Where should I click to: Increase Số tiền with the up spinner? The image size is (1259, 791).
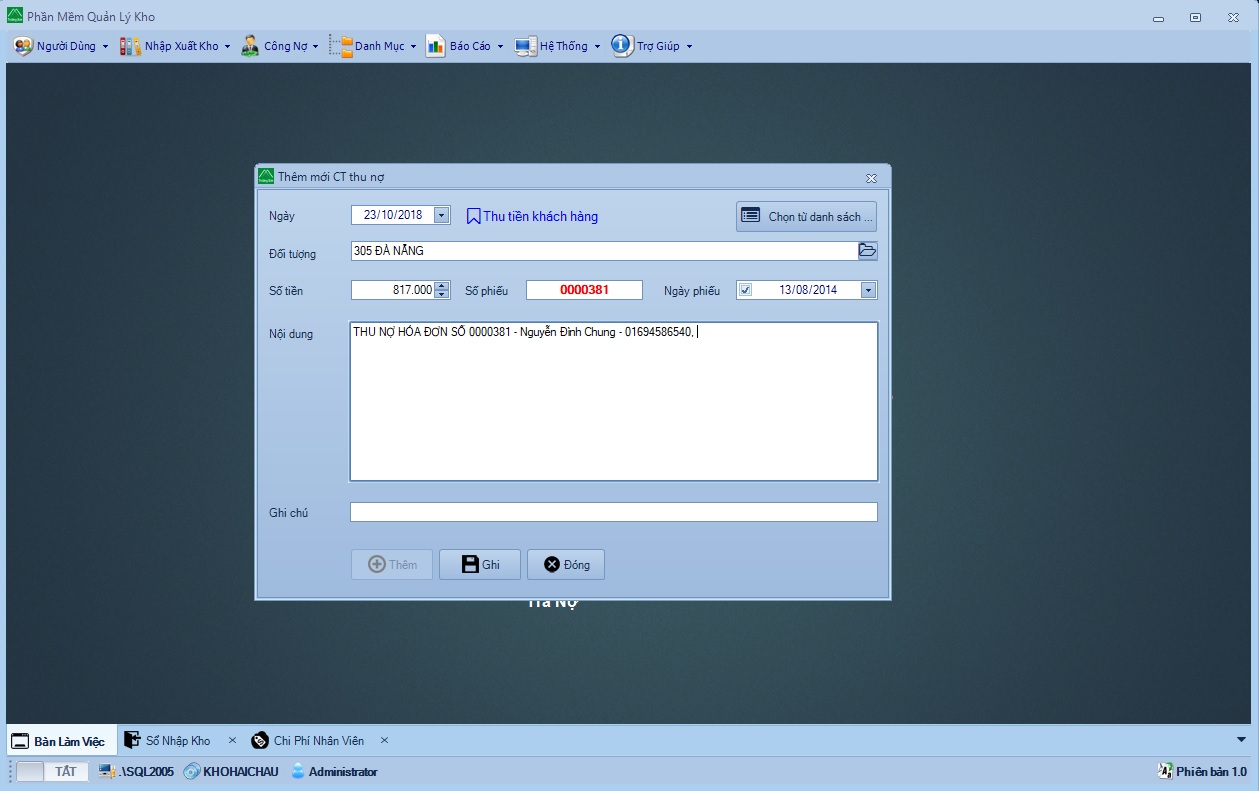coord(442,286)
